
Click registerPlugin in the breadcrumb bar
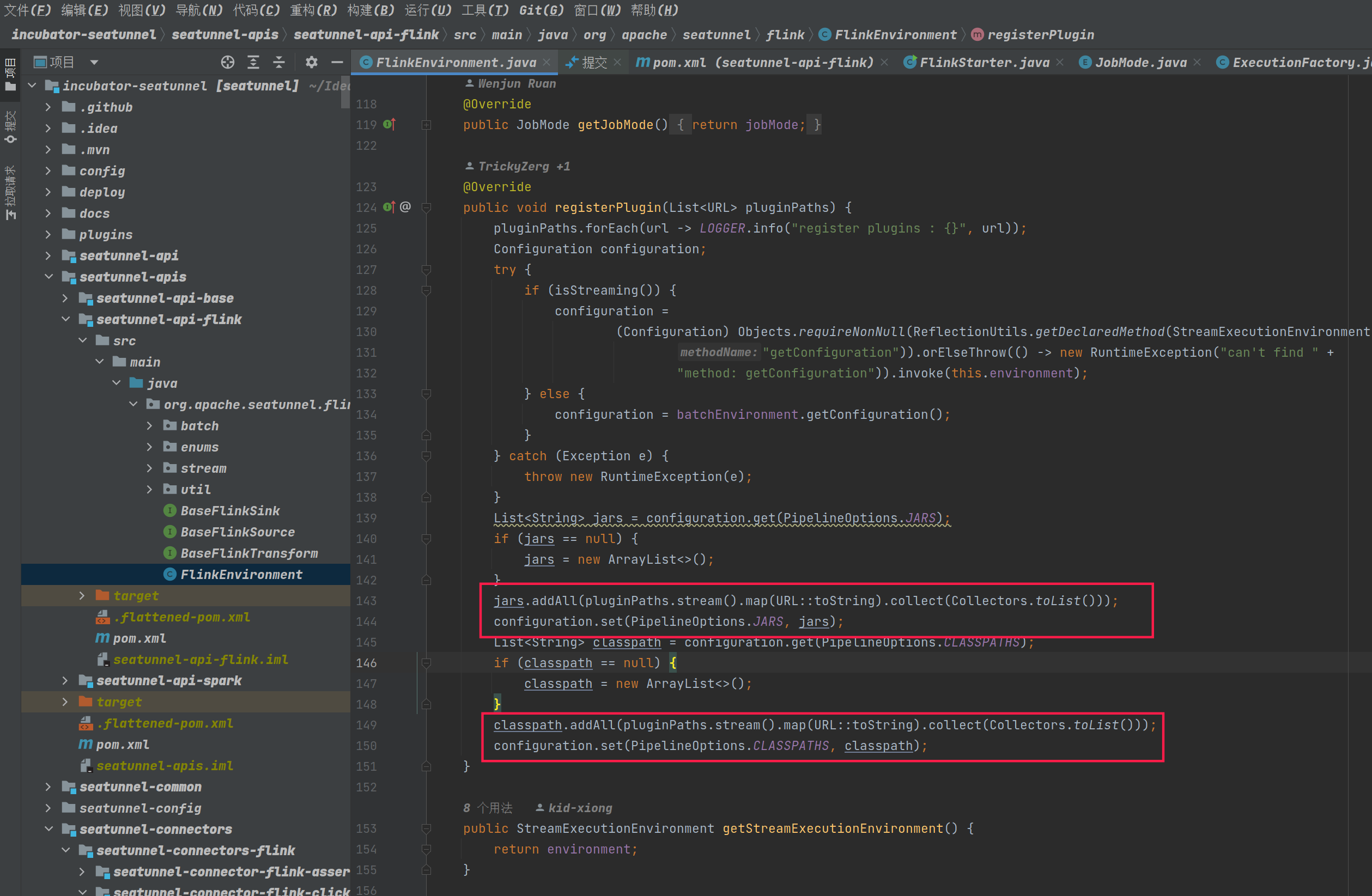pos(1041,34)
